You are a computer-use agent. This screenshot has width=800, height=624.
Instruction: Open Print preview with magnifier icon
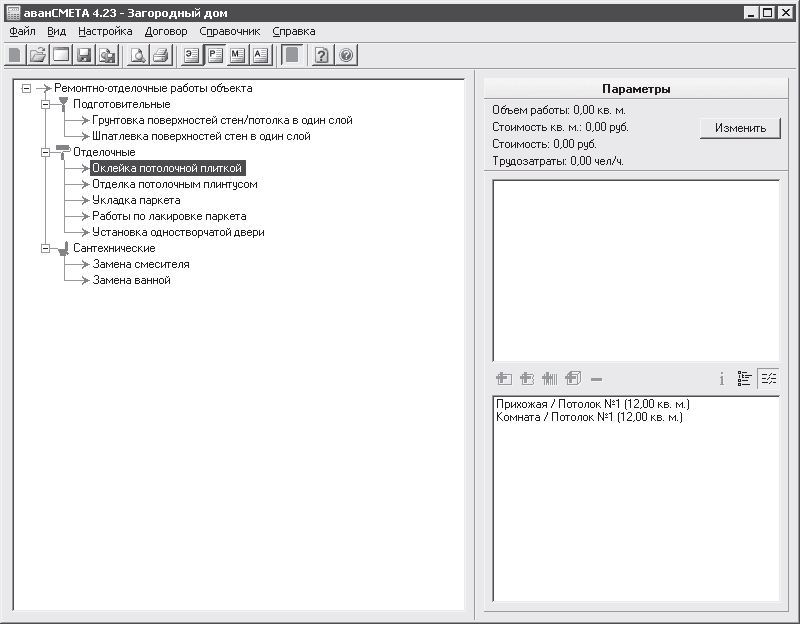pyautogui.click(x=138, y=56)
